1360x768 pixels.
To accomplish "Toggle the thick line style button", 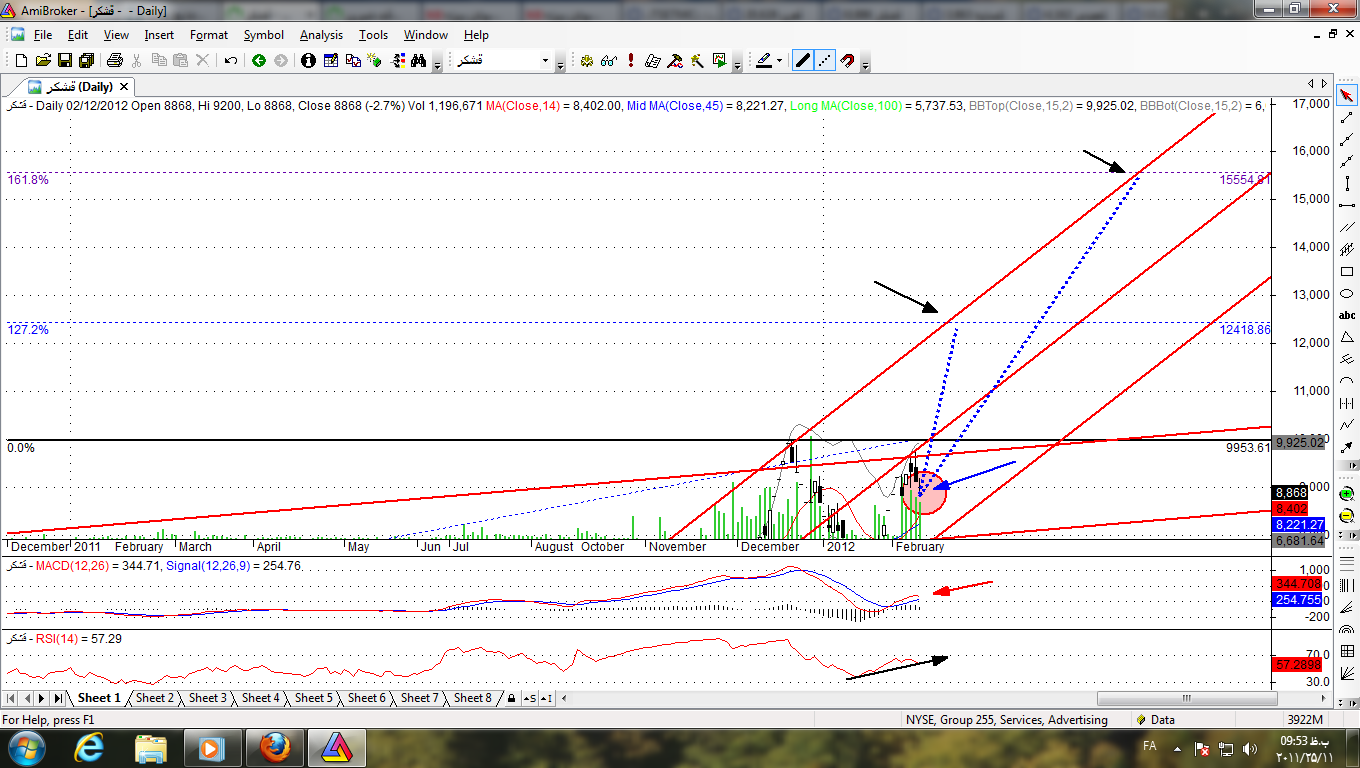I will (802, 61).
